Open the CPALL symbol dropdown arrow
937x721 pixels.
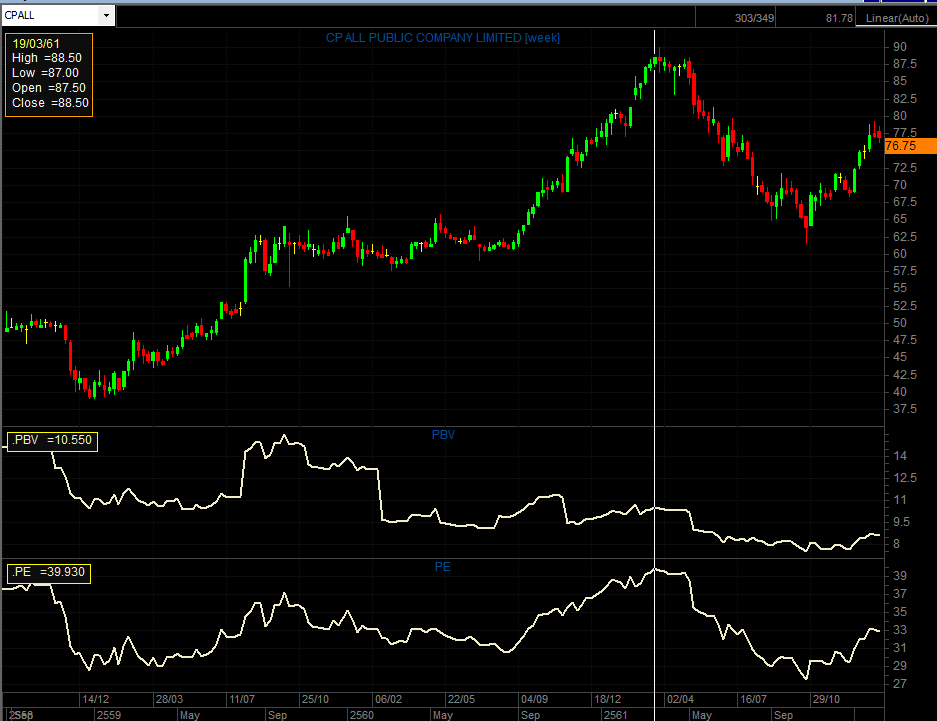106,16
